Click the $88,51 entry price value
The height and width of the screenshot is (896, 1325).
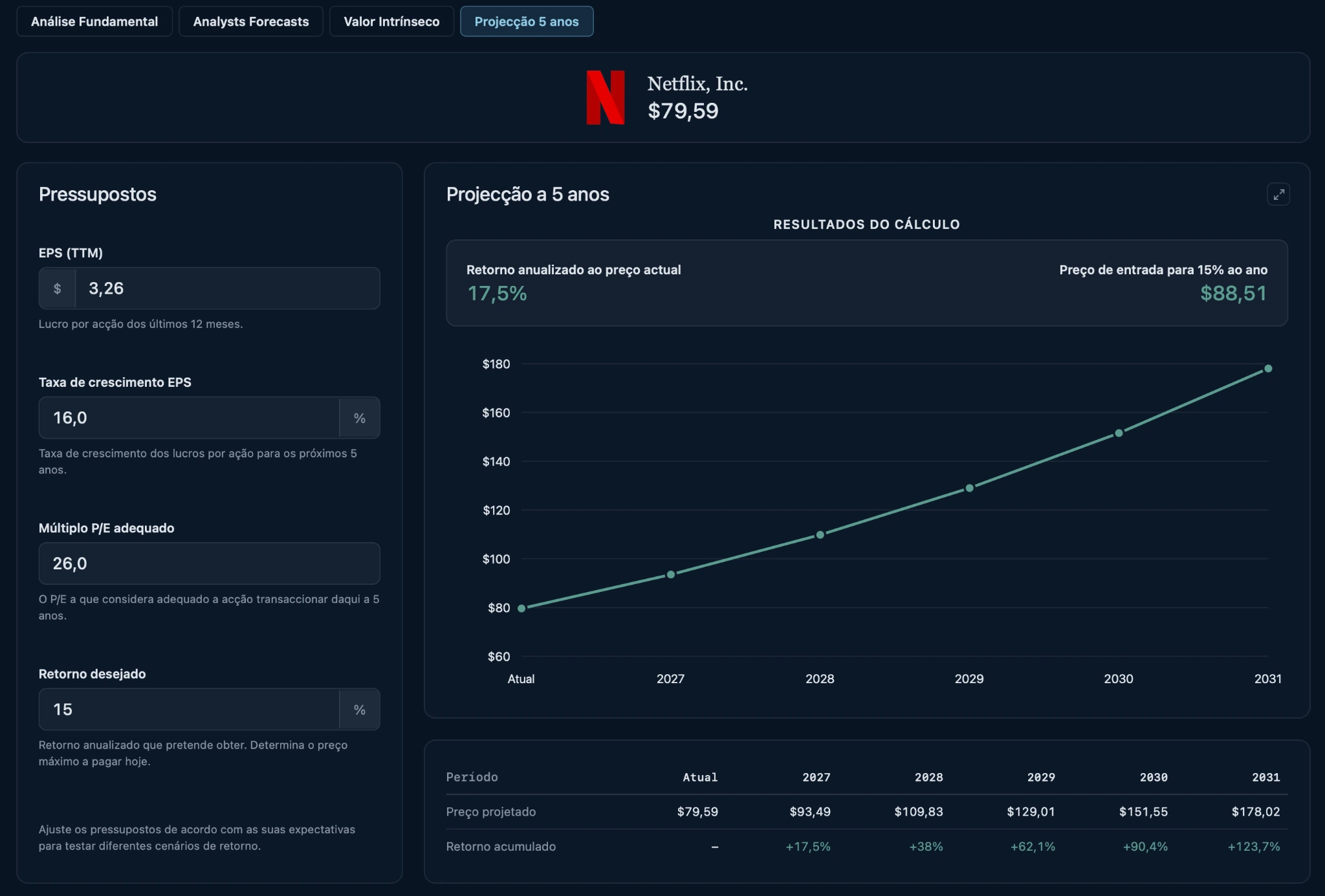click(x=1234, y=294)
